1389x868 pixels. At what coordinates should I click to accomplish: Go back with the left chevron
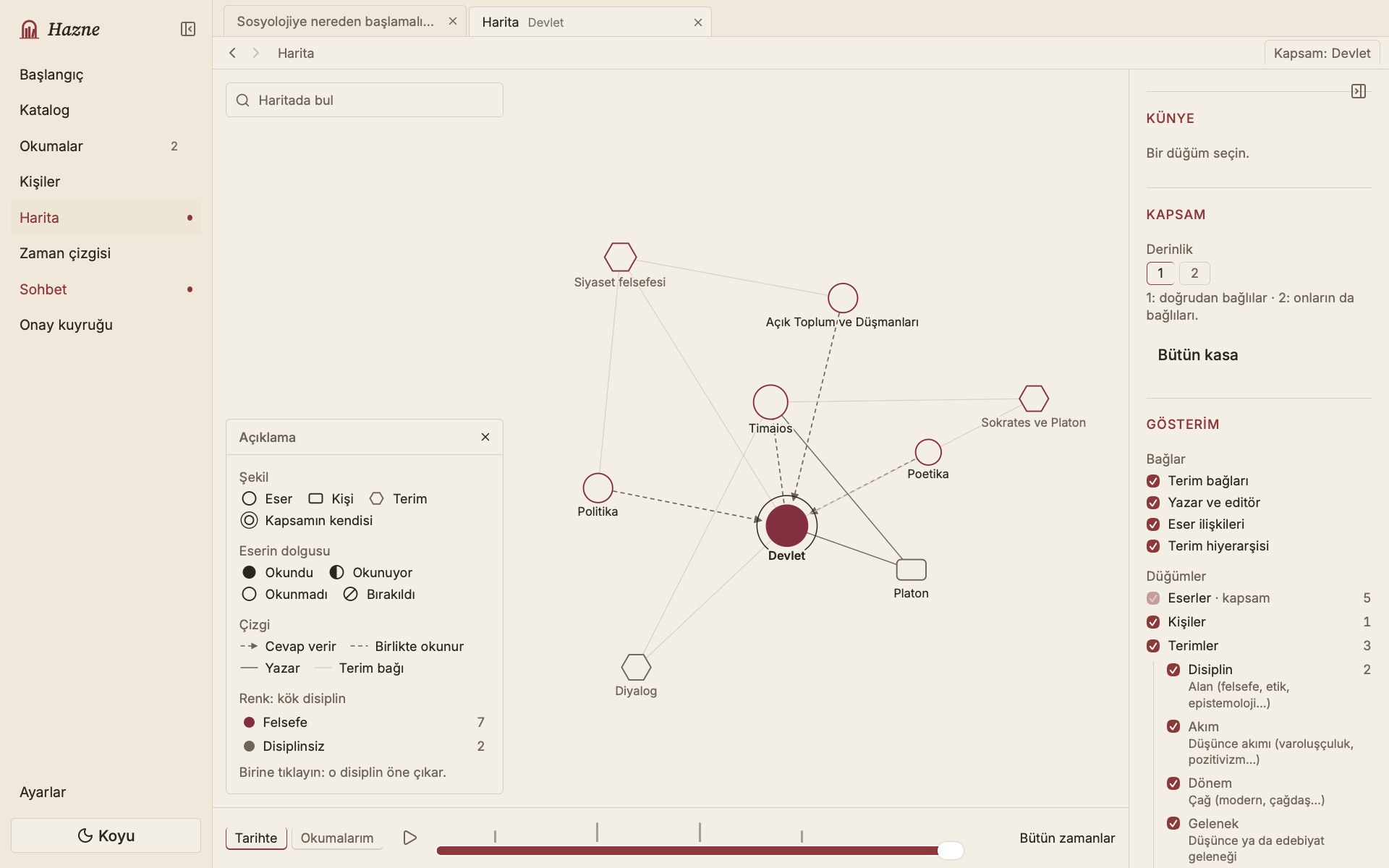pyautogui.click(x=232, y=53)
